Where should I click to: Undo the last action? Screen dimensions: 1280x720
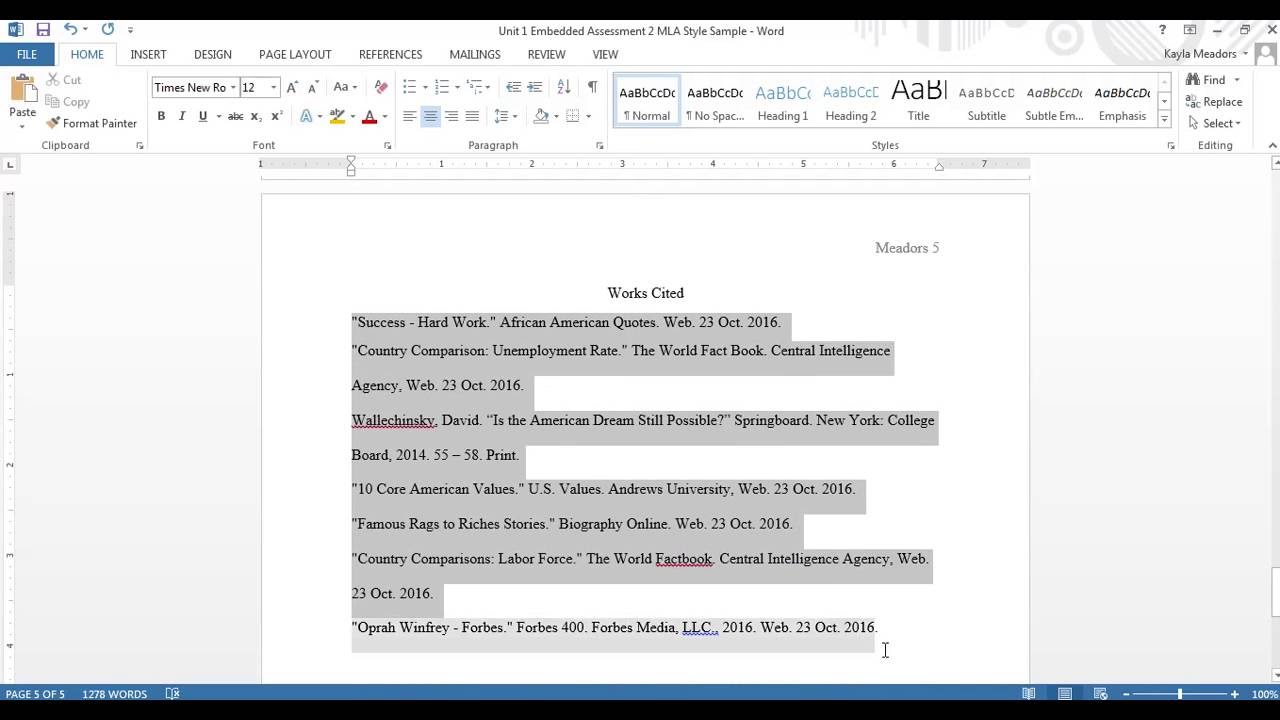(x=70, y=30)
